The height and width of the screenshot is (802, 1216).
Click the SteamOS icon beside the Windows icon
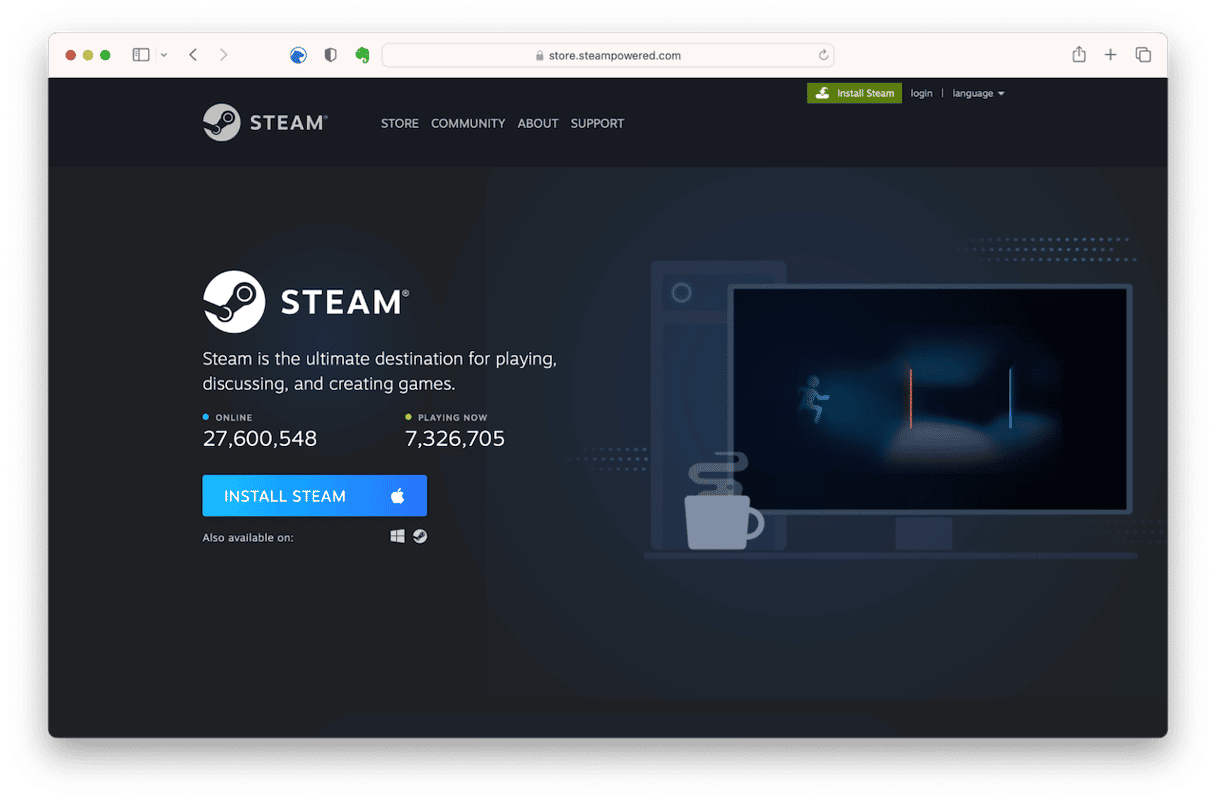pos(421,537)
